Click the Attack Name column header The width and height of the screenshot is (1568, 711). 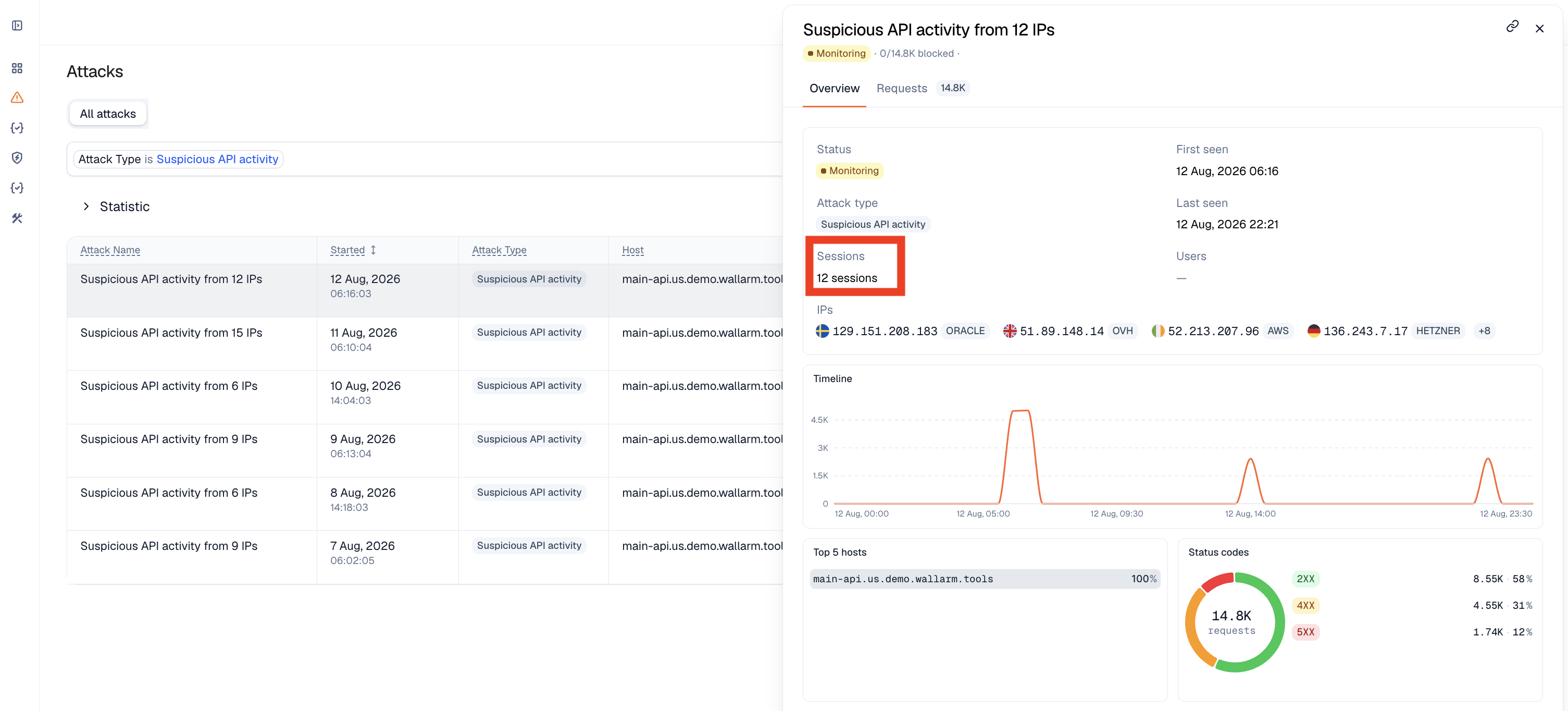110,250
